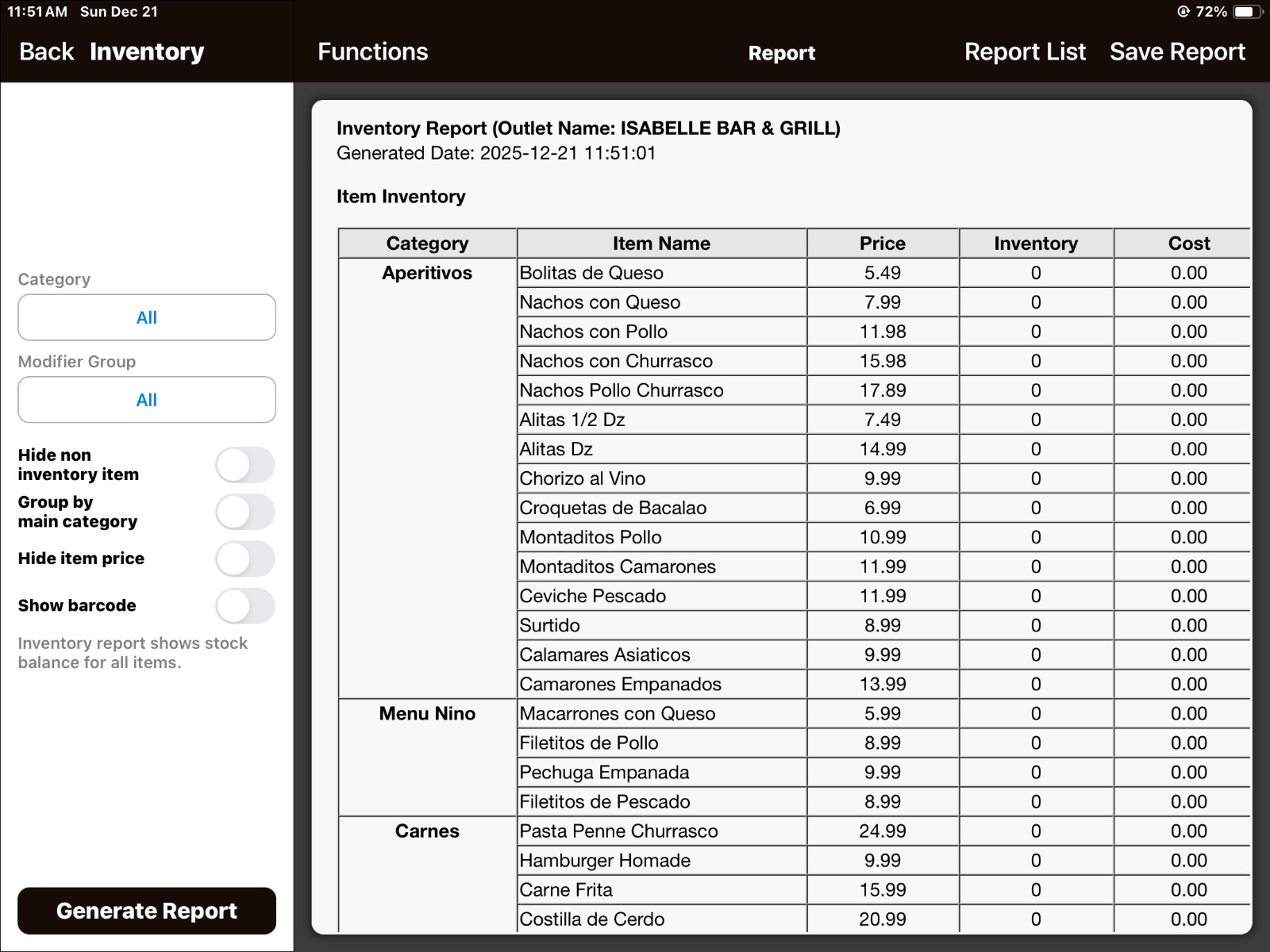1270x952 pixels.
Task: Tap the orientation lock status icon
Action: coord(1183,12)
